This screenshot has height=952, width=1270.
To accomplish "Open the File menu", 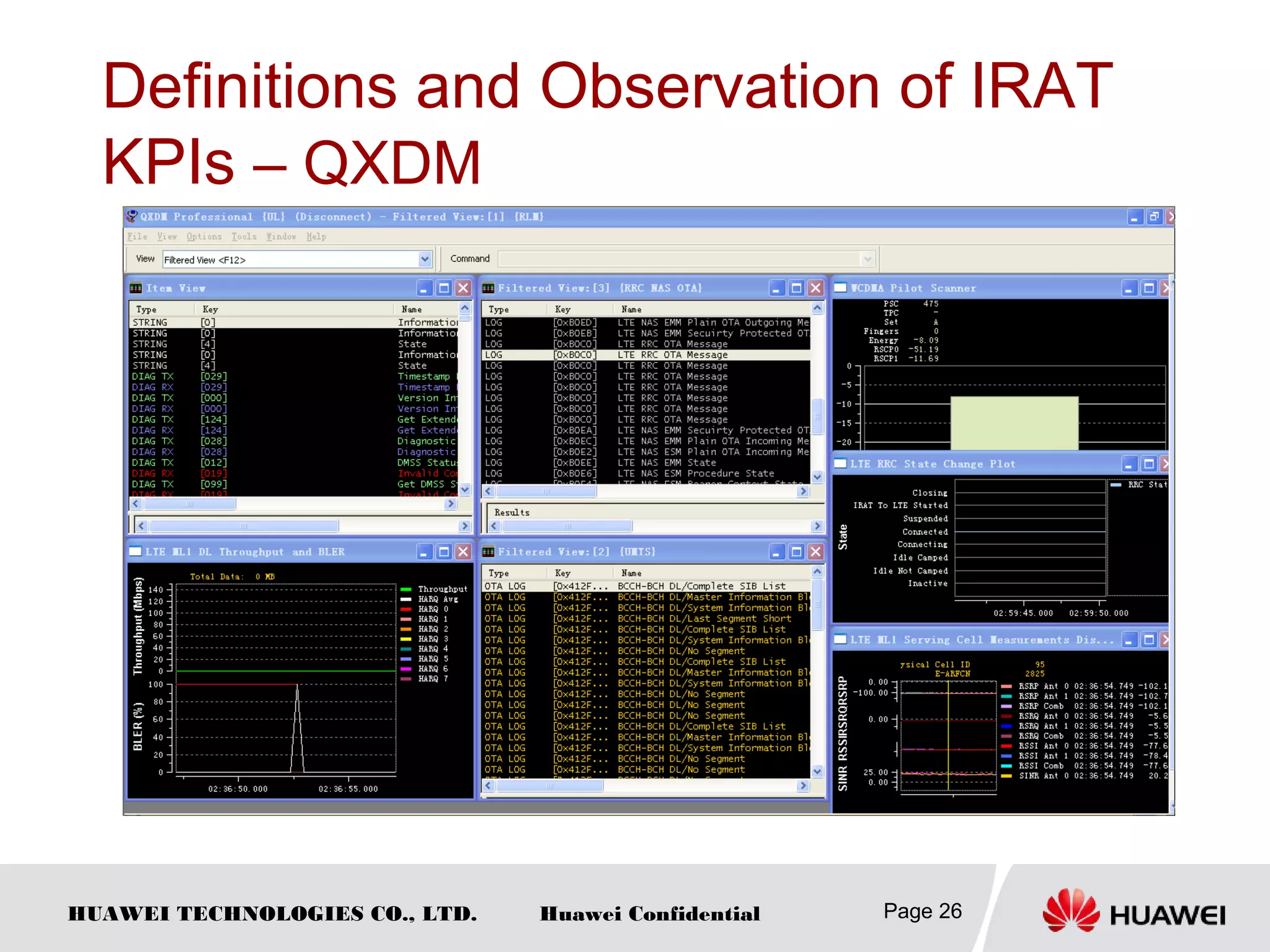I will (137, 237).
